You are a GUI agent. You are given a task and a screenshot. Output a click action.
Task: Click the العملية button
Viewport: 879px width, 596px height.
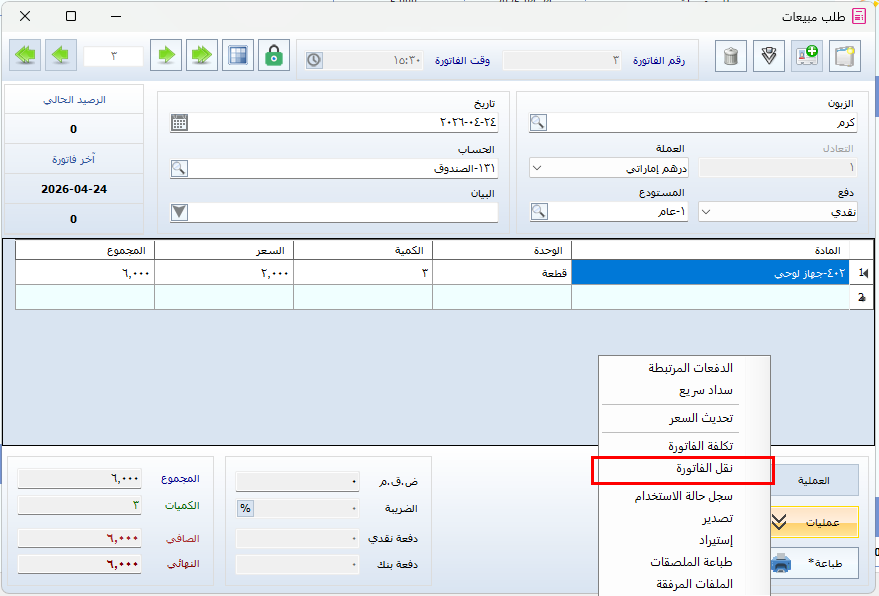tap(816, 480)
